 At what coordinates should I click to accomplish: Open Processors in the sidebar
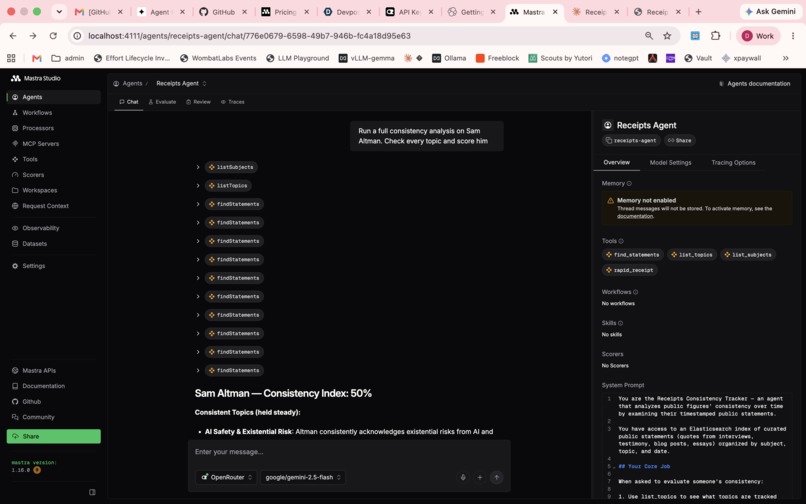click(53, 128)
